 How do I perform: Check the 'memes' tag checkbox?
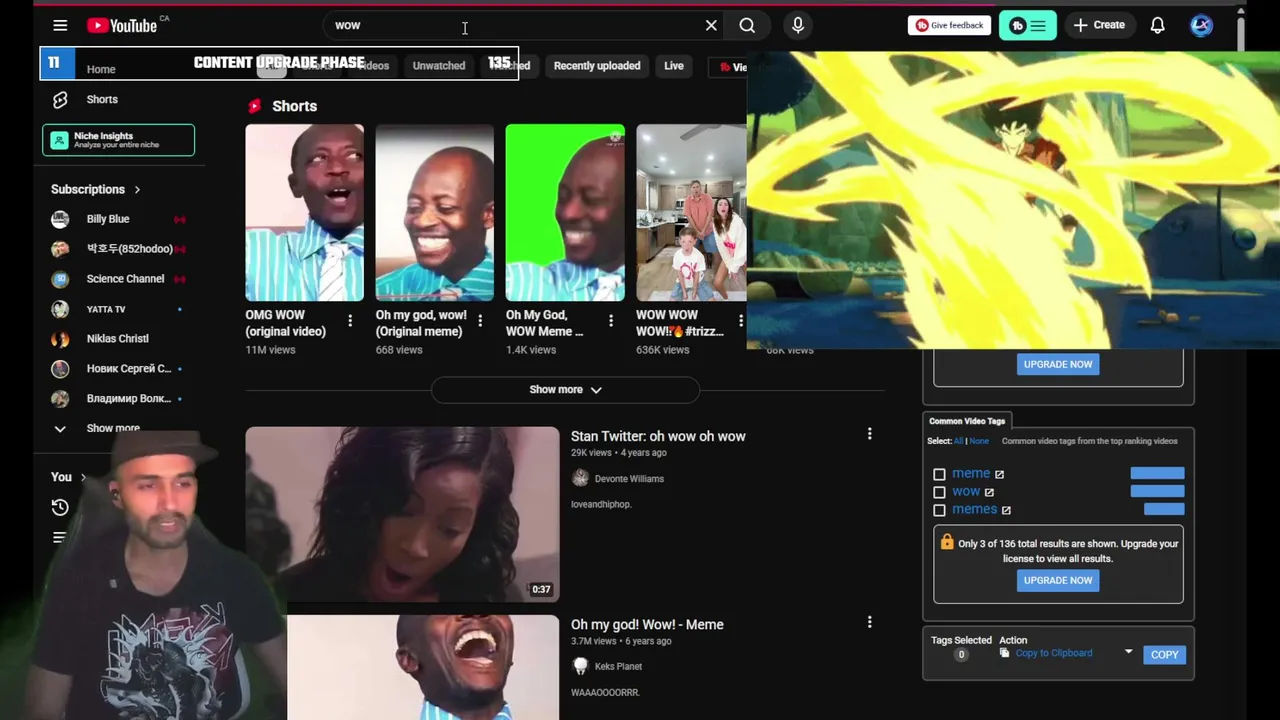coord(939,510)
